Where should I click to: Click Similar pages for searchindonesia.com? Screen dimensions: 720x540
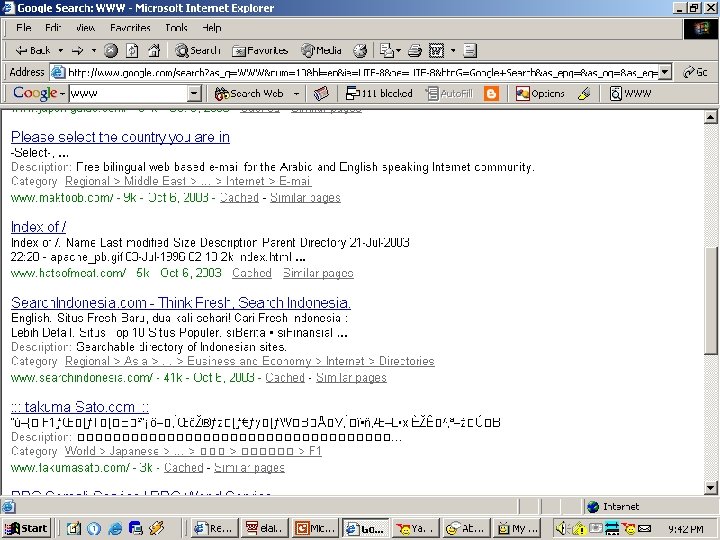click(351, 378)
